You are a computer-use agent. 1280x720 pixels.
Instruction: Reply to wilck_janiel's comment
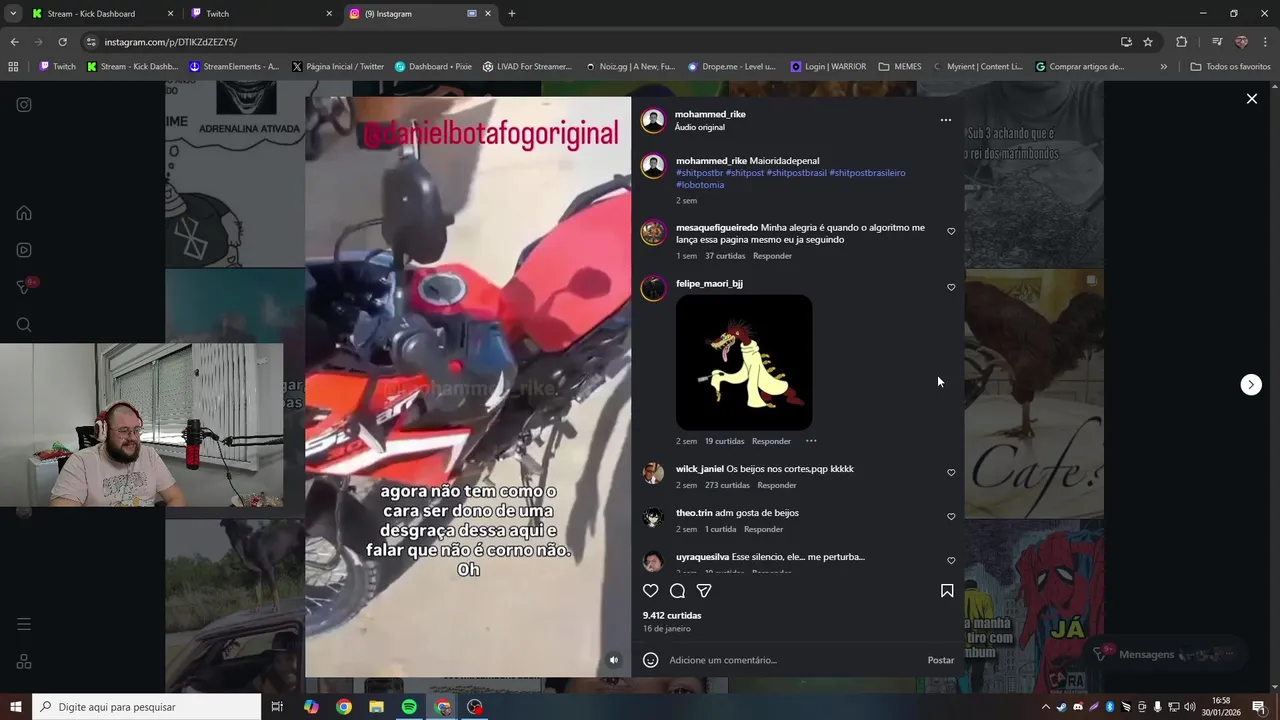(777, 485)
